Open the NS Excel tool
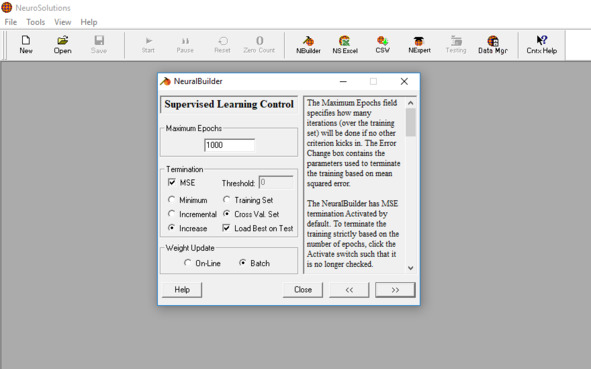 tap(345, 45)
